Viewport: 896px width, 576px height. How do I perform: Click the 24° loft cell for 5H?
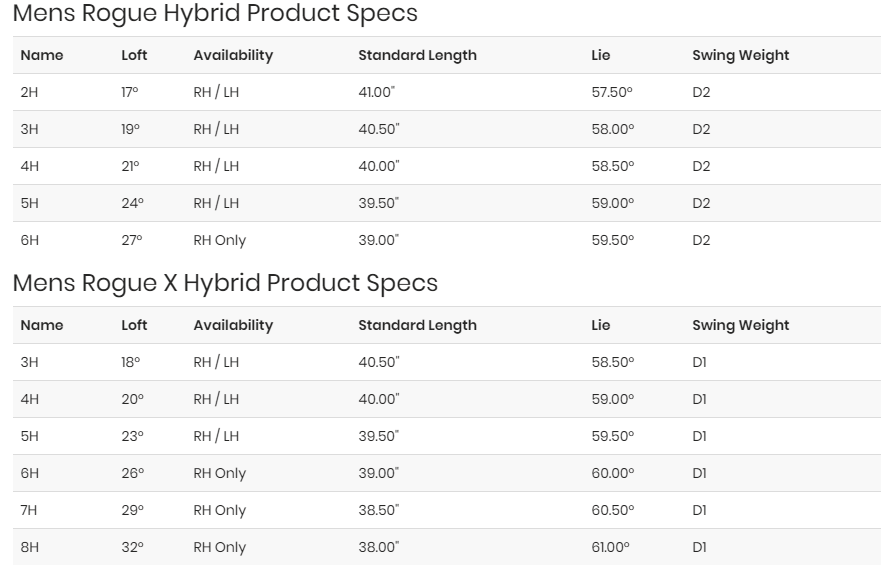click(x=133, y=203)
